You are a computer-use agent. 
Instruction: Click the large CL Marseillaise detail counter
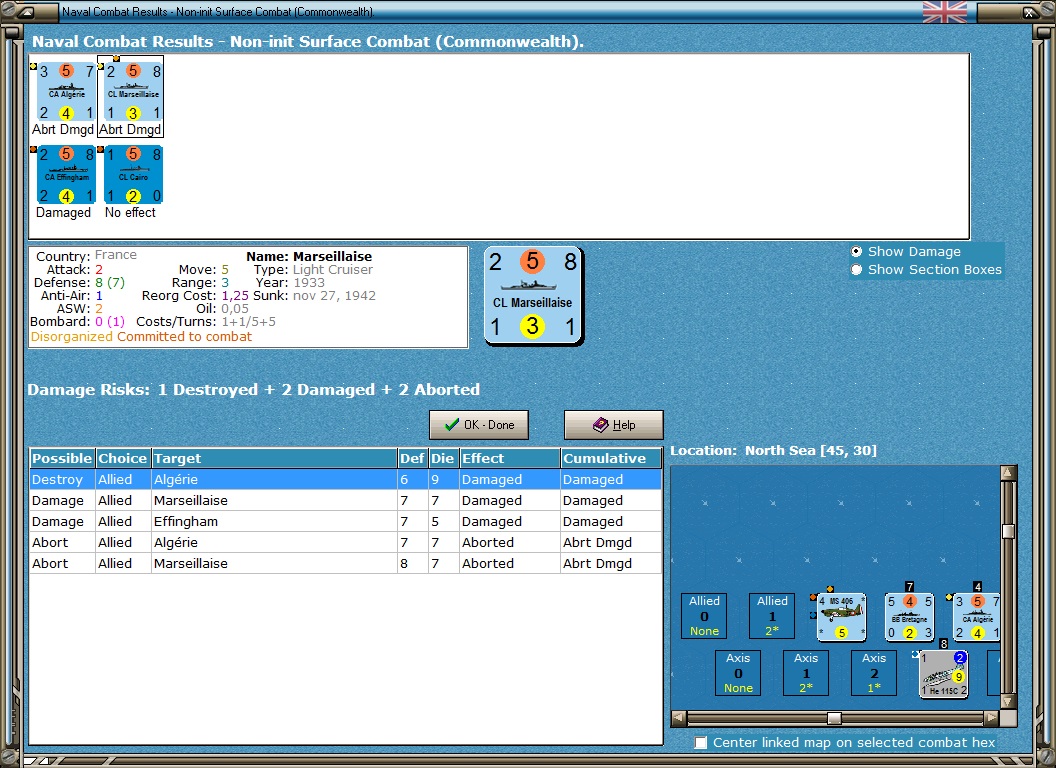pyautogui.click(x=533, y=296)
